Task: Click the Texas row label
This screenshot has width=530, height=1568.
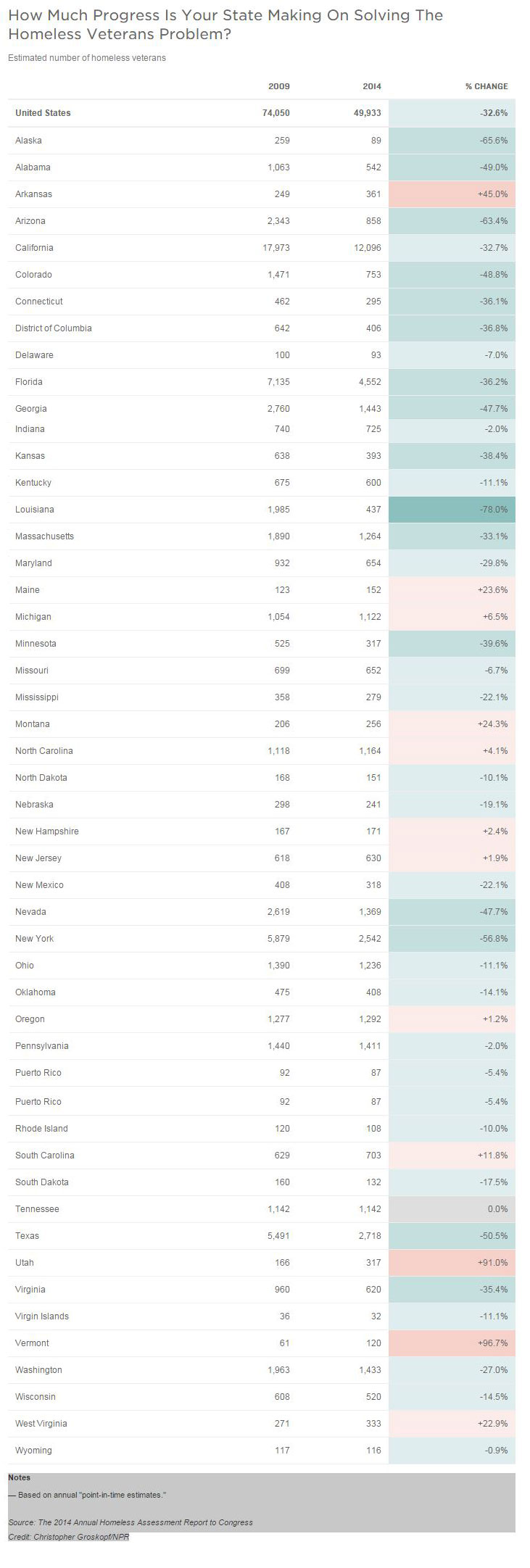Action: point(27,1236)
